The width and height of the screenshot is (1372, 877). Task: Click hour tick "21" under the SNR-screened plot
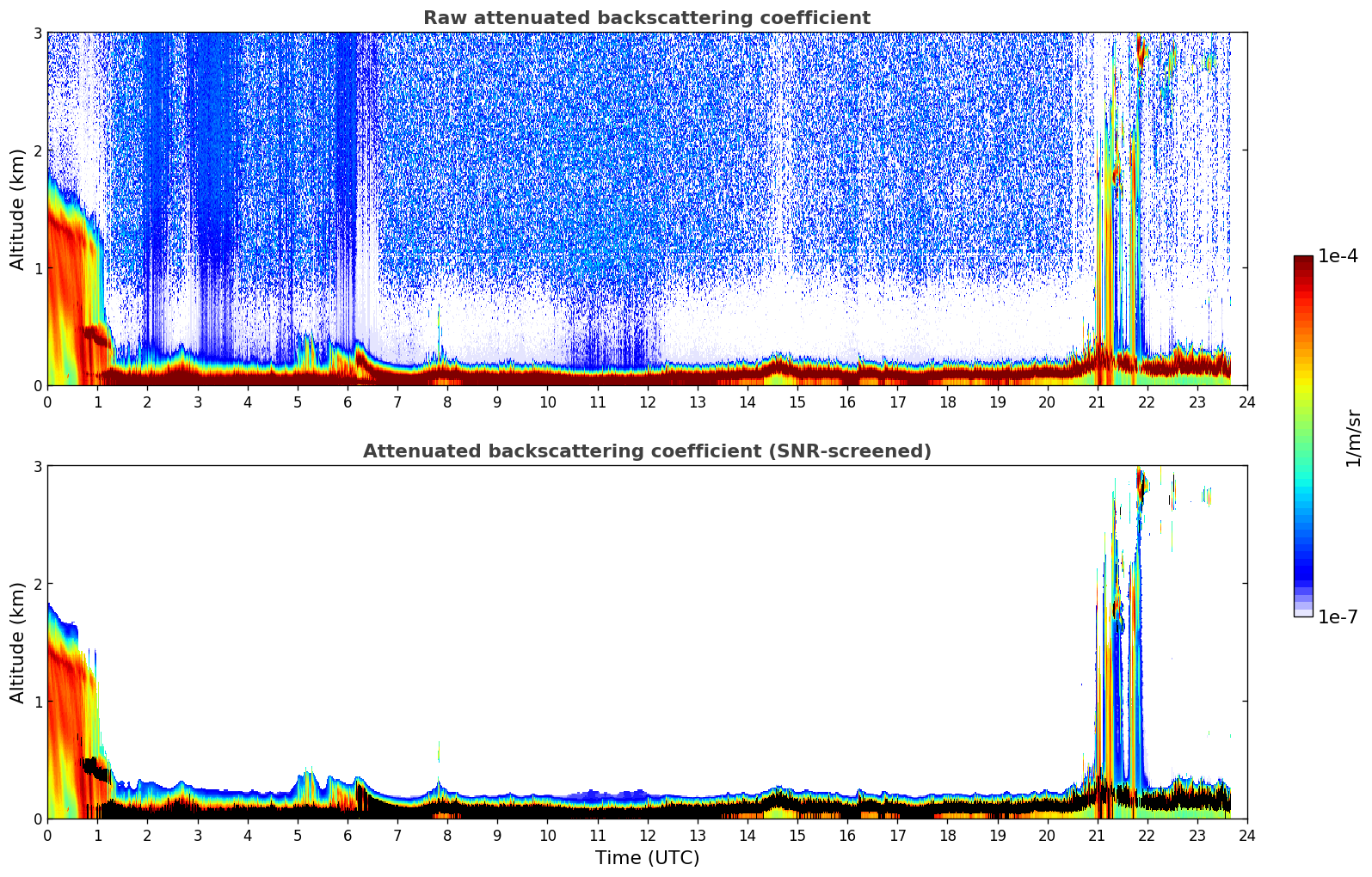[x=1097, y=836]
